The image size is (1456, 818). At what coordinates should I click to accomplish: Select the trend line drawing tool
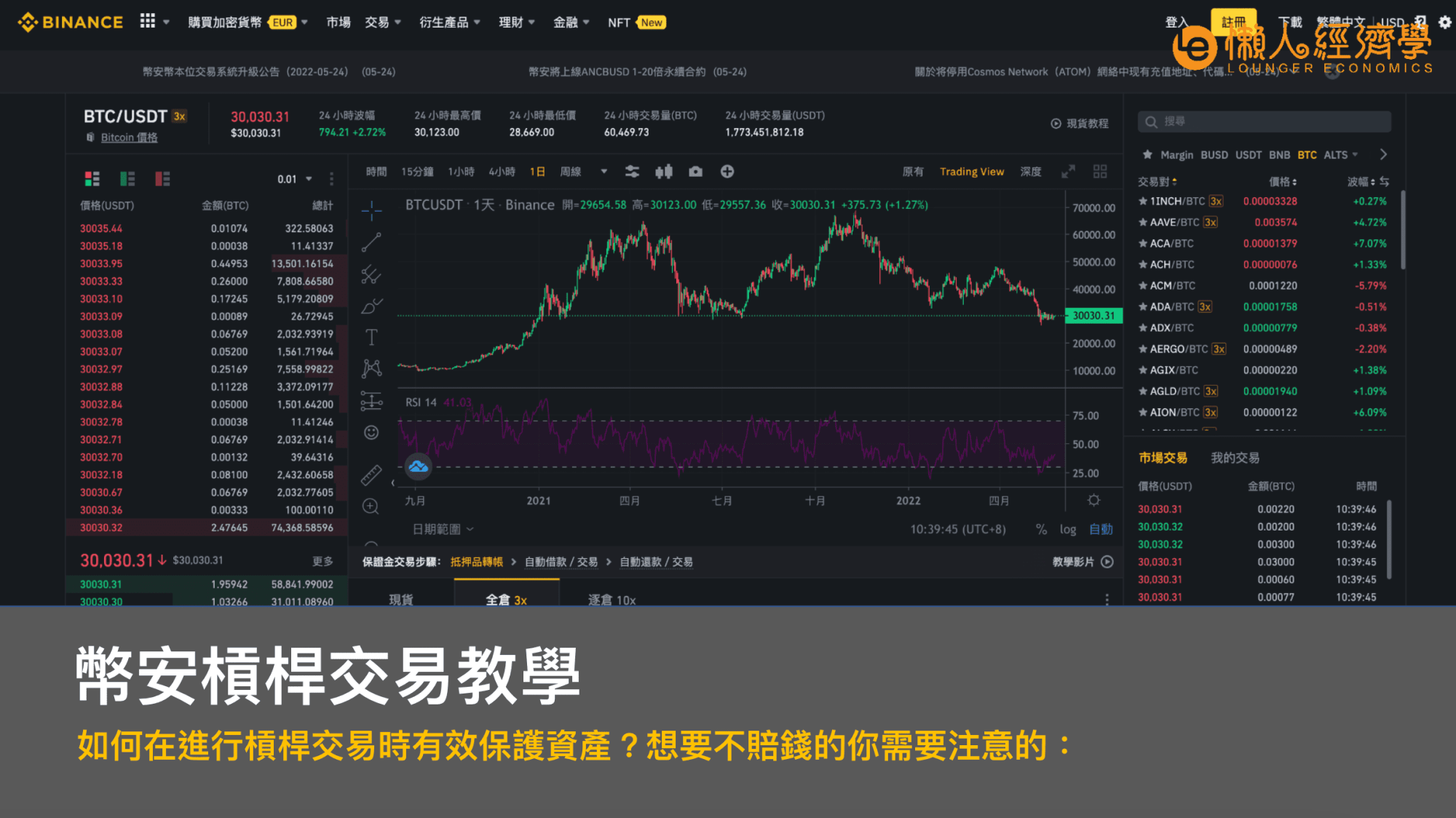[x=371, y=242]
